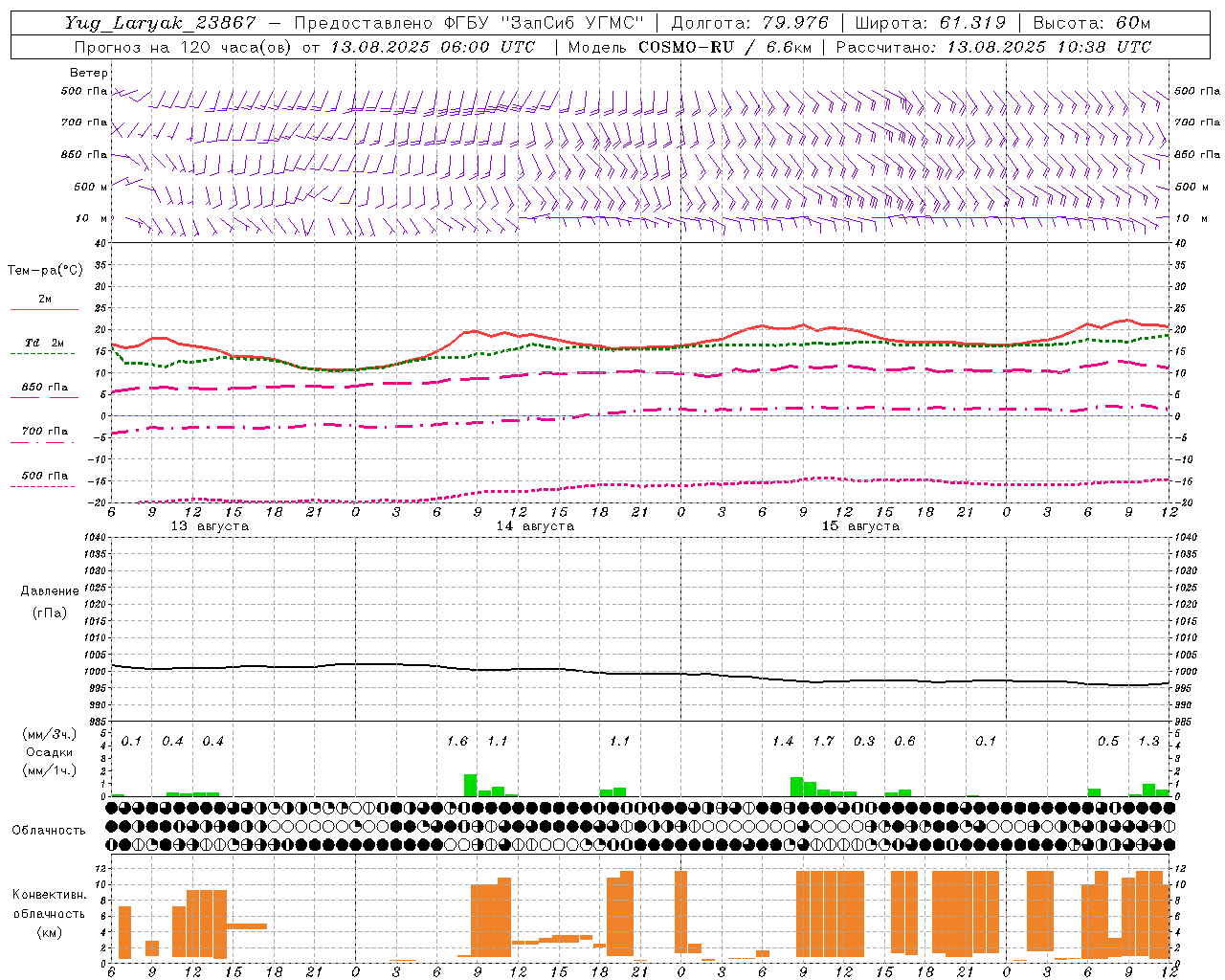The image size is (1225, 980).
Task: Click the Тем-ра(°C) panel label
Action: point(45,271)
